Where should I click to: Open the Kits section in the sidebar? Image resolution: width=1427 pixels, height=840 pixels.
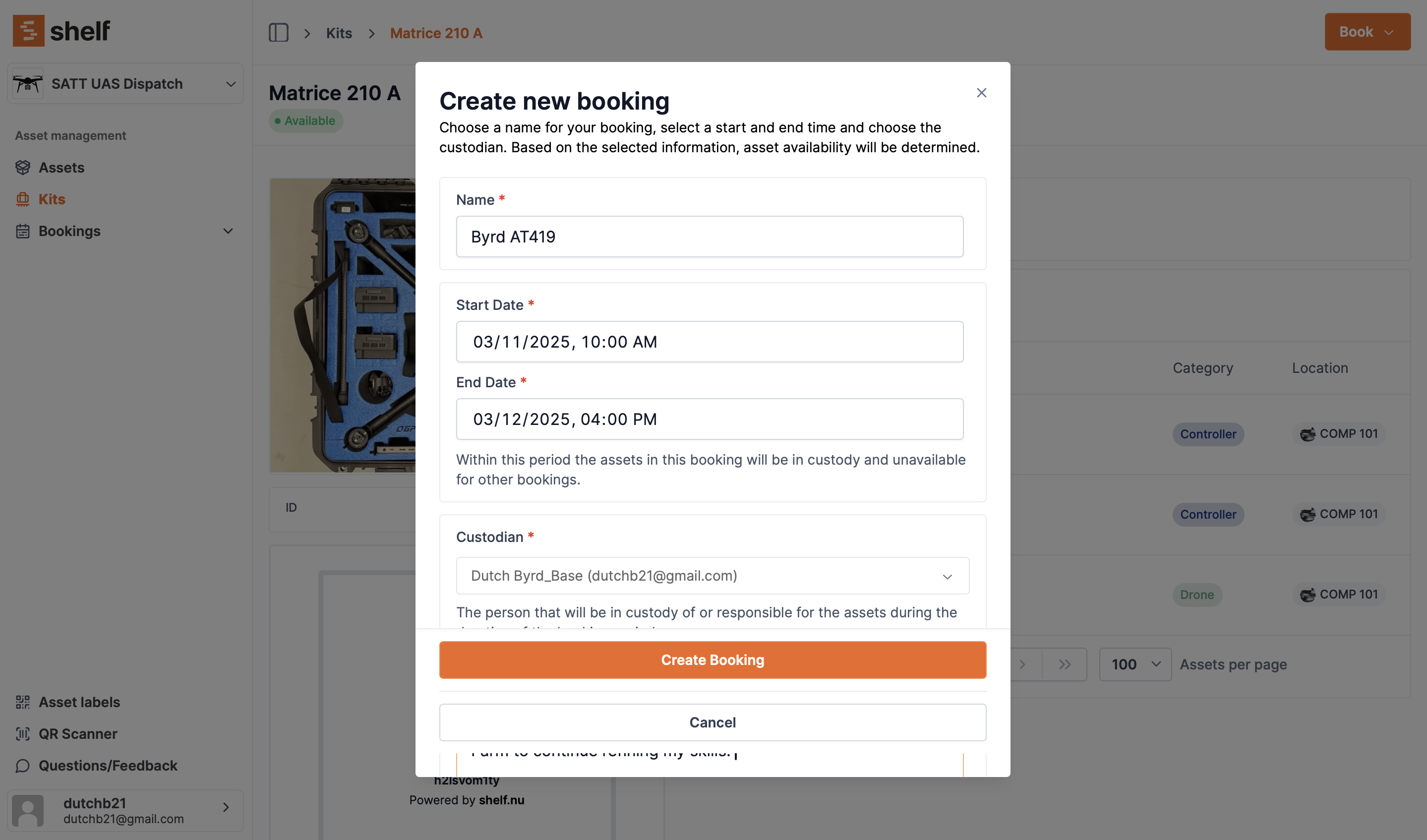point(52,199)
